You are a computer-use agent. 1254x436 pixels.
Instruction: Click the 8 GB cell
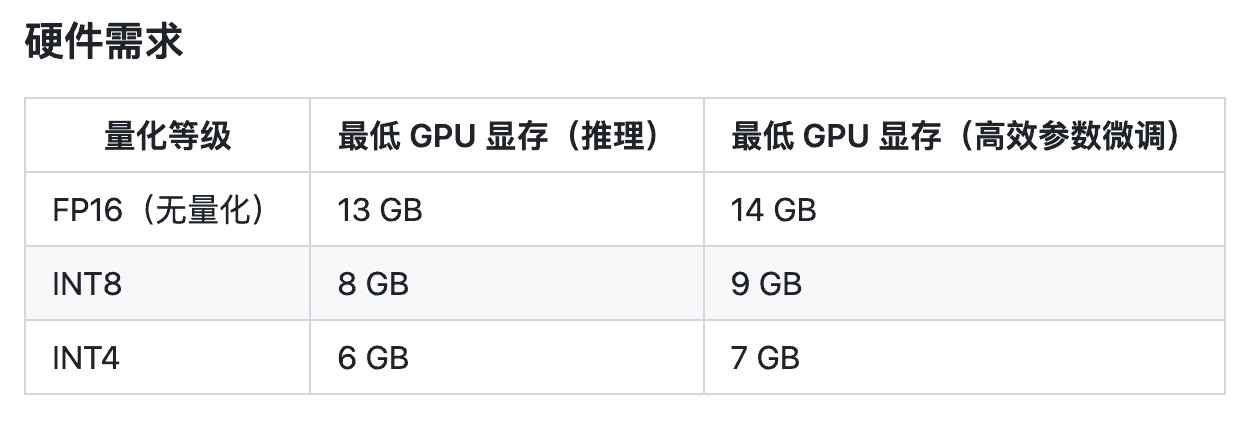[x=373, y=284]
